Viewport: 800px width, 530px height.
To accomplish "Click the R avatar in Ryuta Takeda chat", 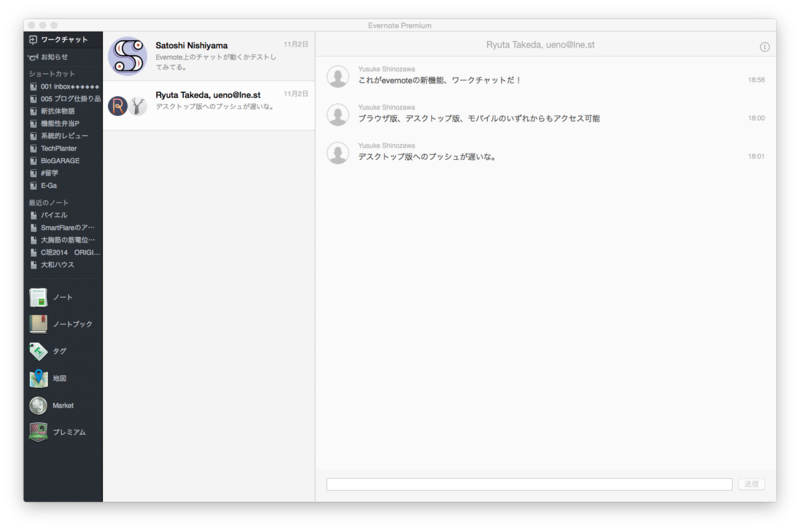I will click(x=118, y=106).
